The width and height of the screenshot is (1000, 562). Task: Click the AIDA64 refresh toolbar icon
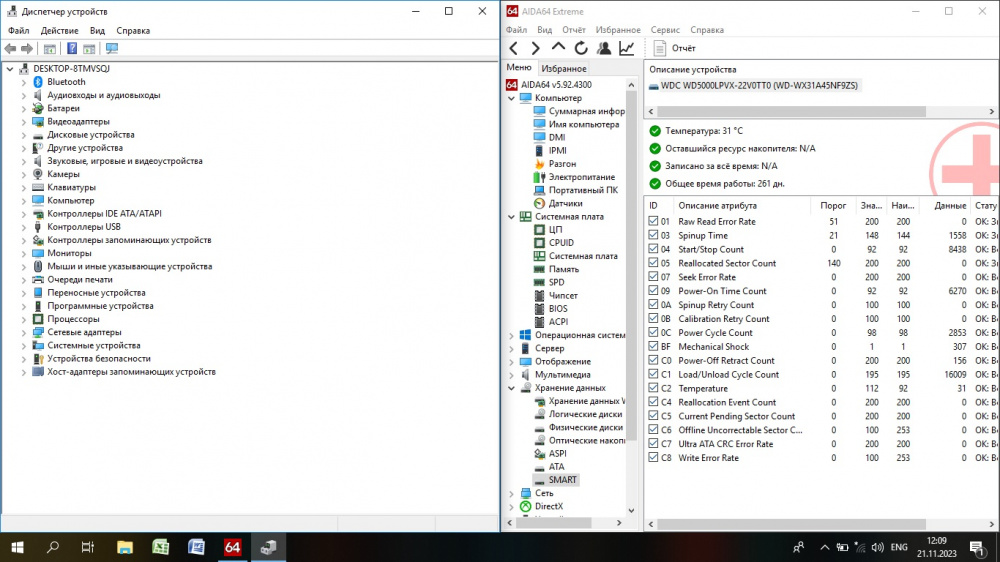pos(581,48)
